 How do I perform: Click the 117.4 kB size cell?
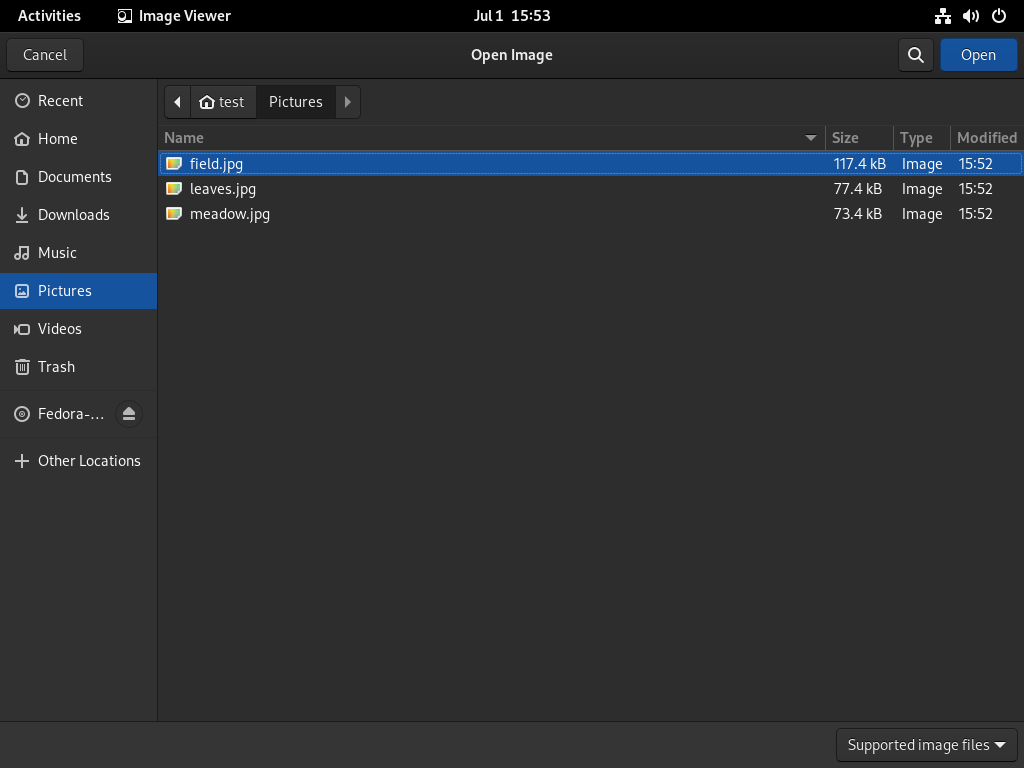coord(859,164)
